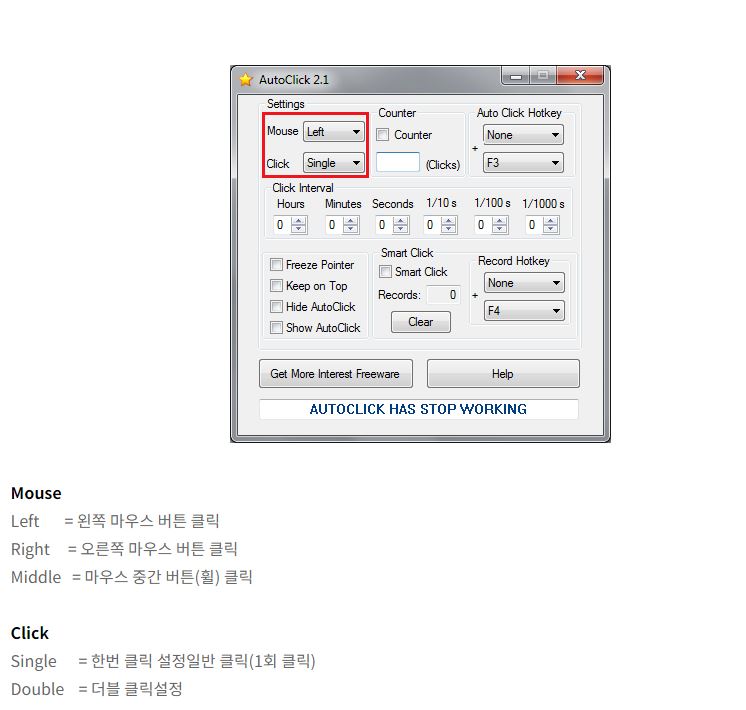Decrease the 1/100 s interval value
Image resolution: width=746 pixels, height=710 pixels.
[500, 229]
